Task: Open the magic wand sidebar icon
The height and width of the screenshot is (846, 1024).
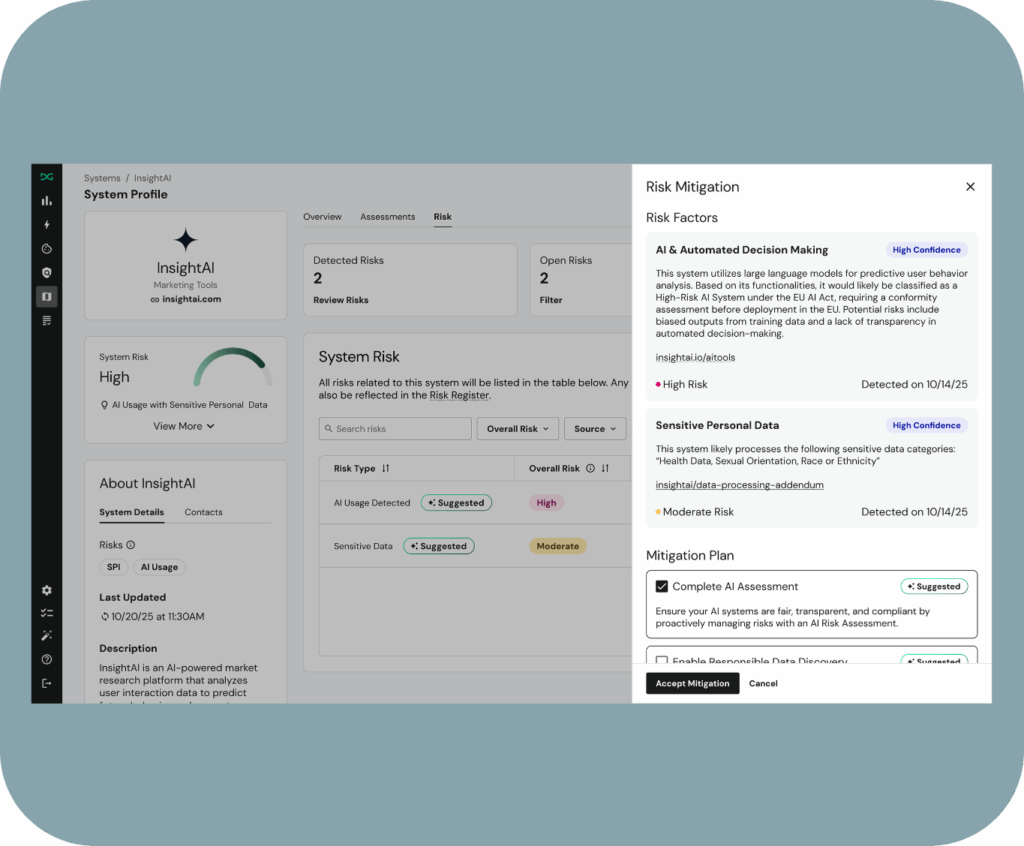Action: [x=46, y=636]
